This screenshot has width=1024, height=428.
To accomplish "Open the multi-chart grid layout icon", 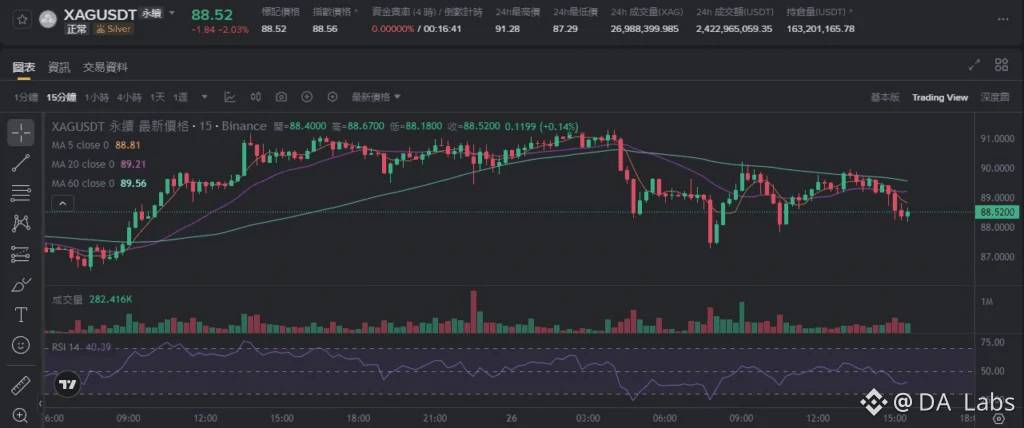I will coord(1001,64).
